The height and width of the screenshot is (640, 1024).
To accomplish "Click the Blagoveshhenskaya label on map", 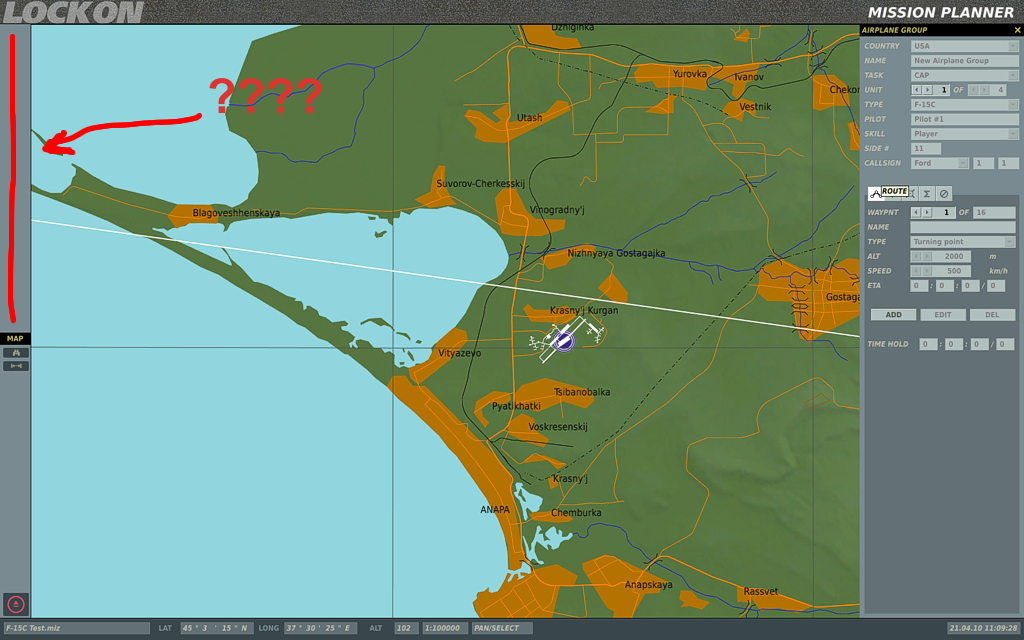I will click(236, 213).
